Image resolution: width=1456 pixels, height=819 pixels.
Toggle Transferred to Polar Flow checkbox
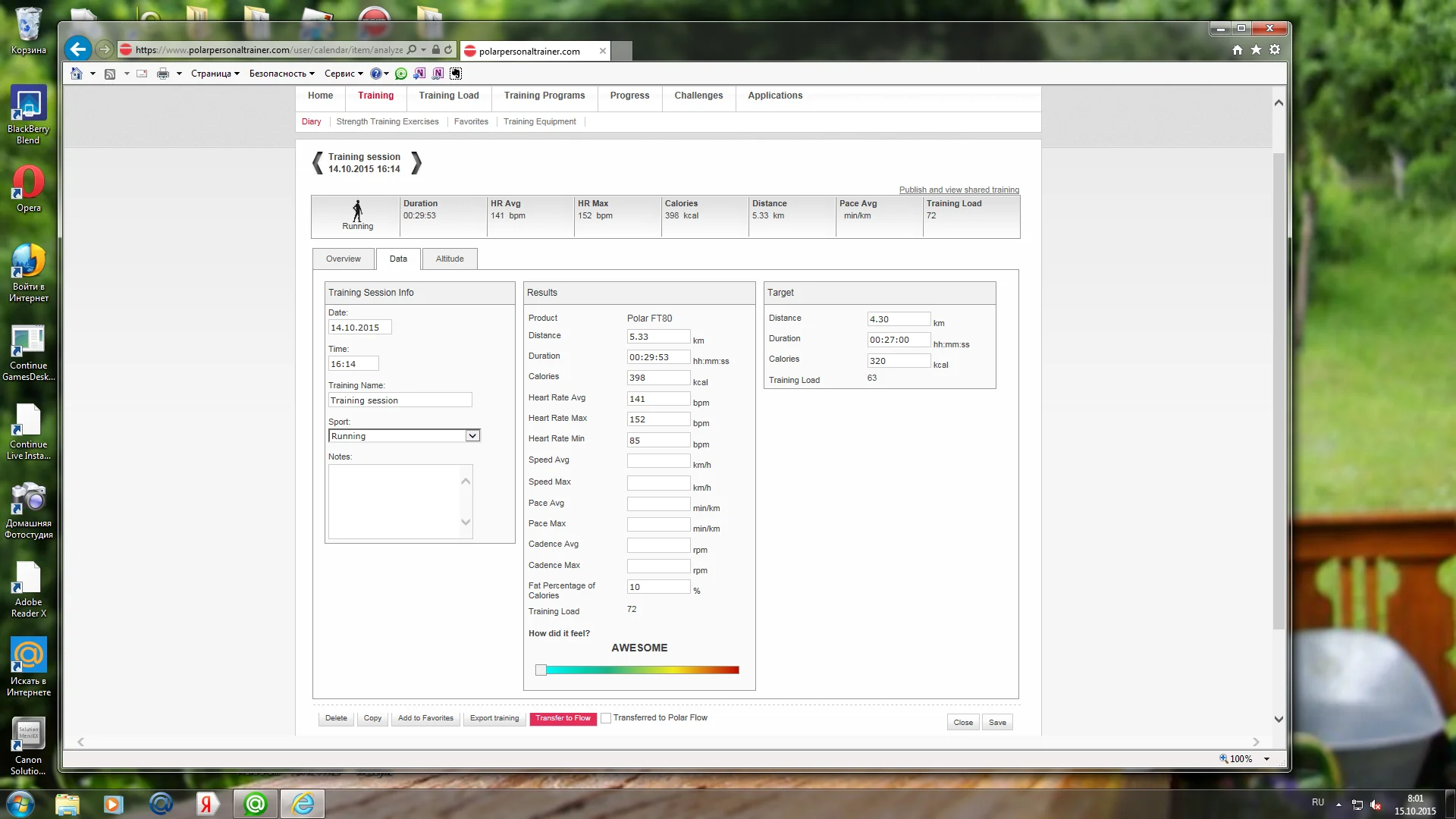[x=606, y=718]
